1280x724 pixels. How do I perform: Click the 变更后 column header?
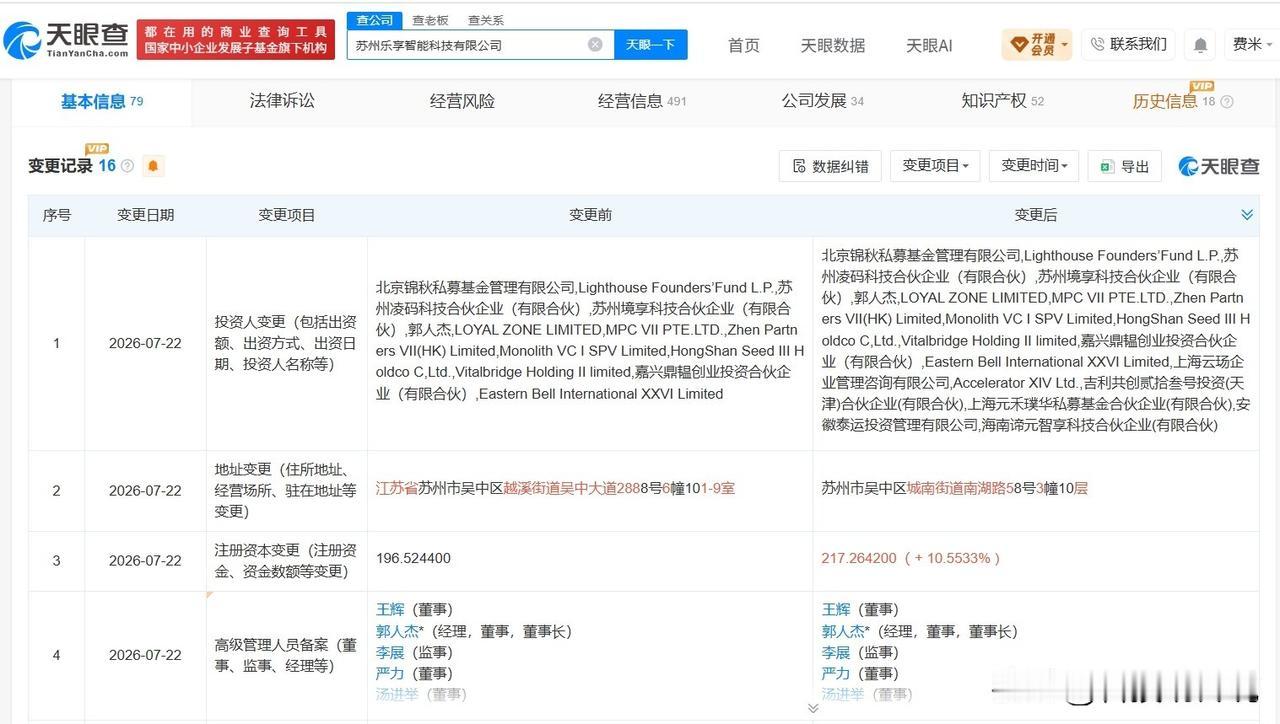click(1035, 215)
